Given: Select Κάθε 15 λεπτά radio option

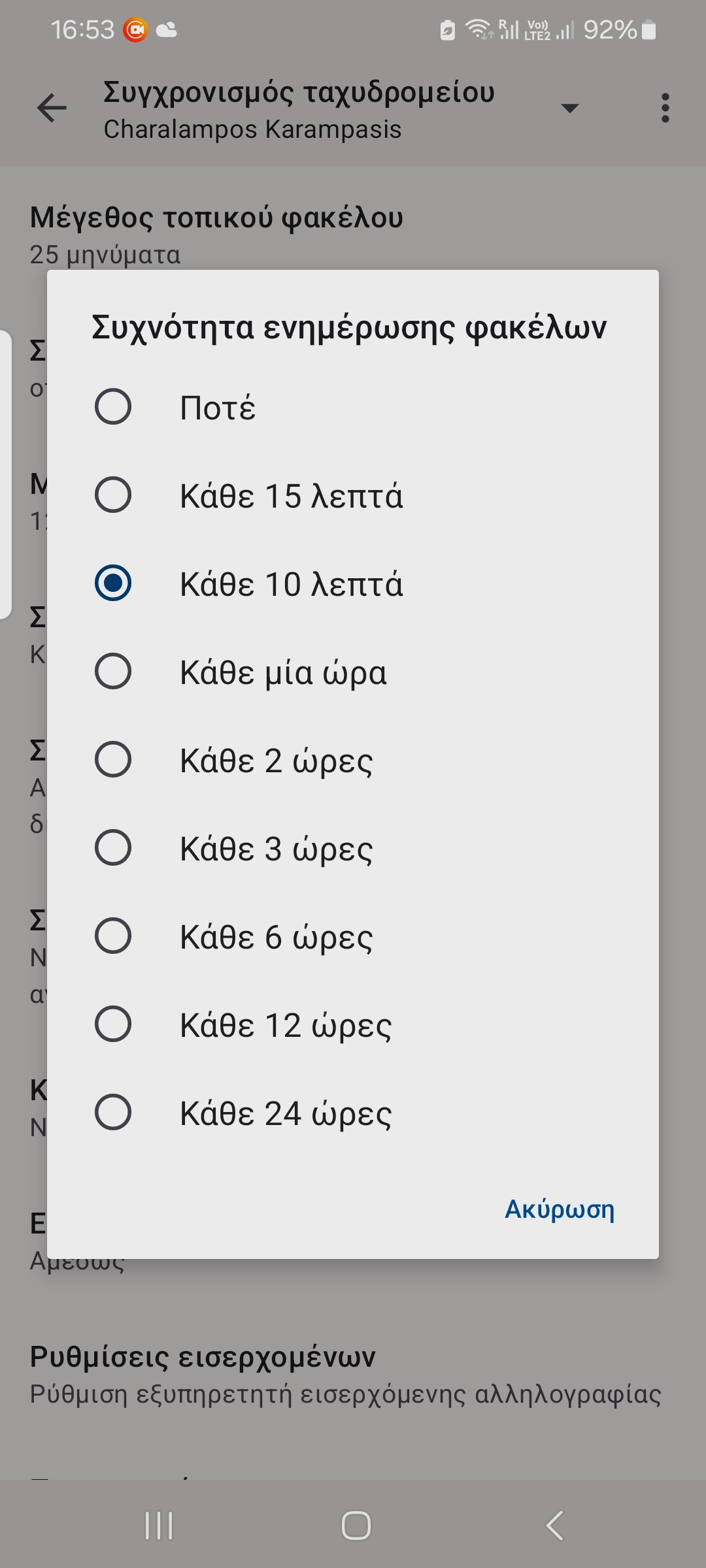Looking at the screenshot, I should (x=353, y=495).
